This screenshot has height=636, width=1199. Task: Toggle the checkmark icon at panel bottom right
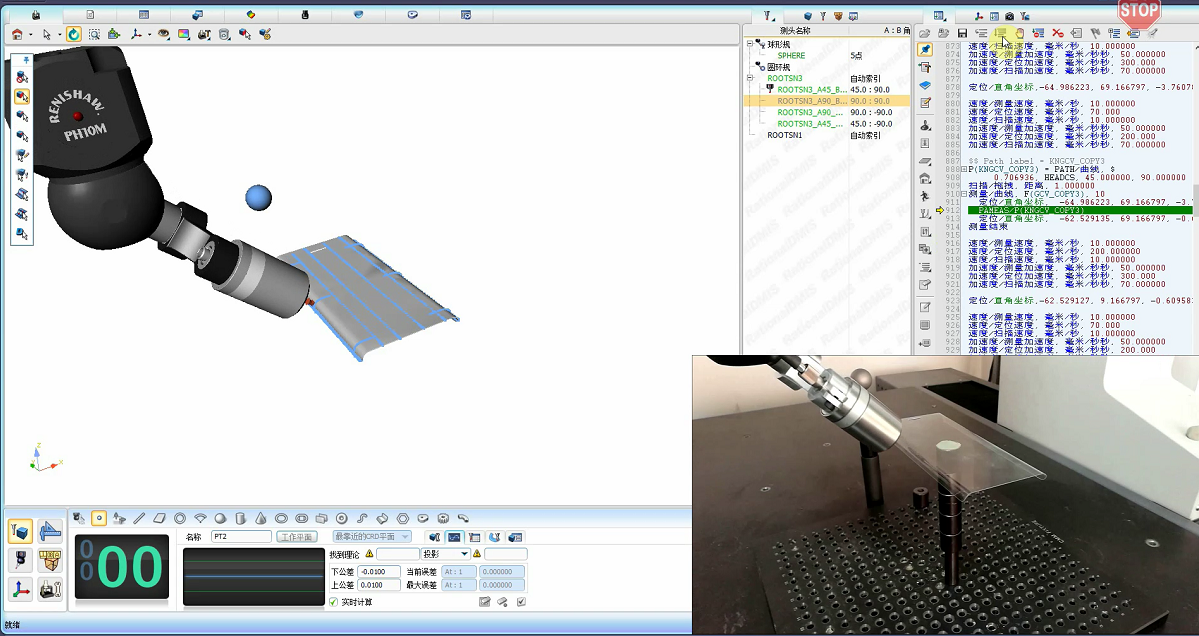(x=521, y=602)
